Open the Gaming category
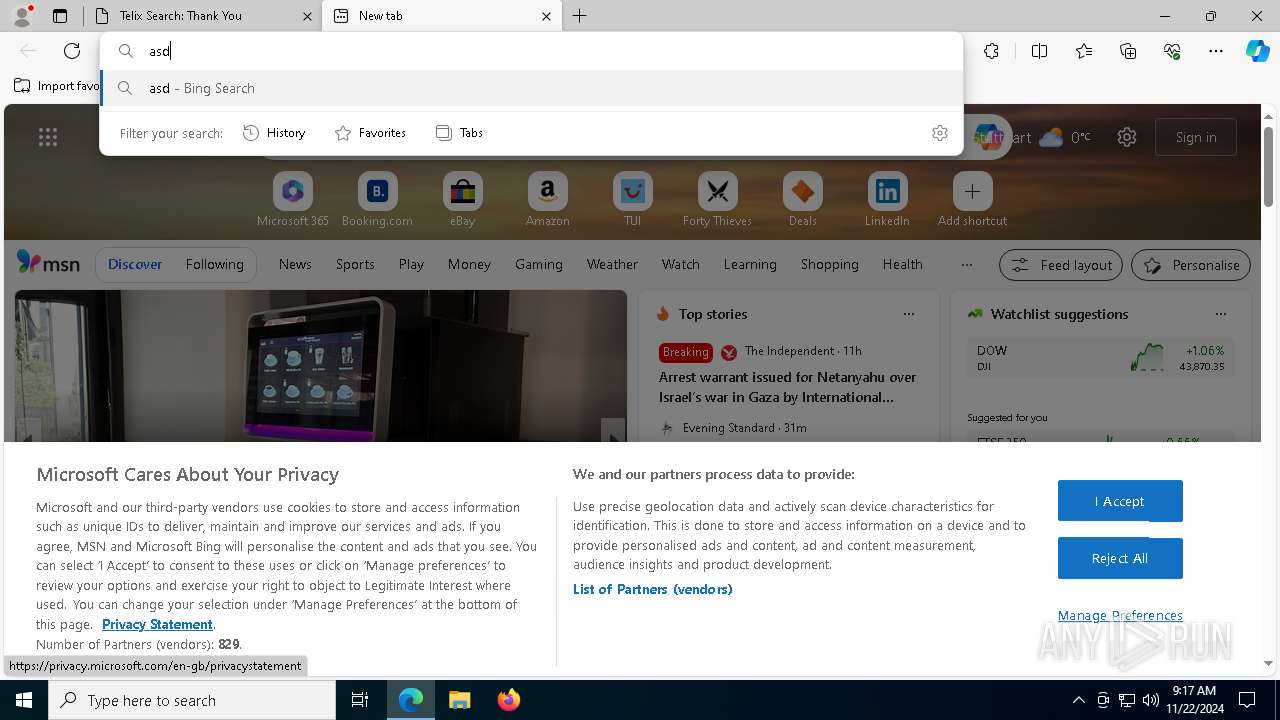 coord(539,264)
